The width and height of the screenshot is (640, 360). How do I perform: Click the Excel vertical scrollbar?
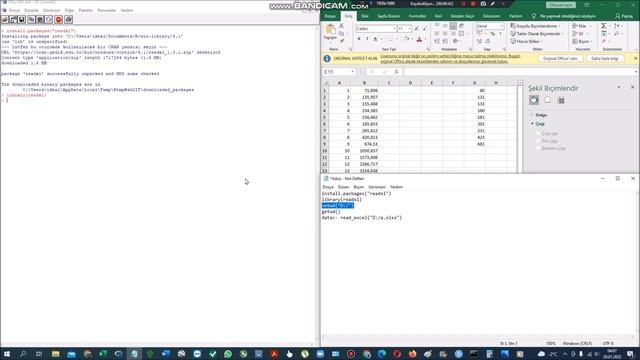click(520, 127)
